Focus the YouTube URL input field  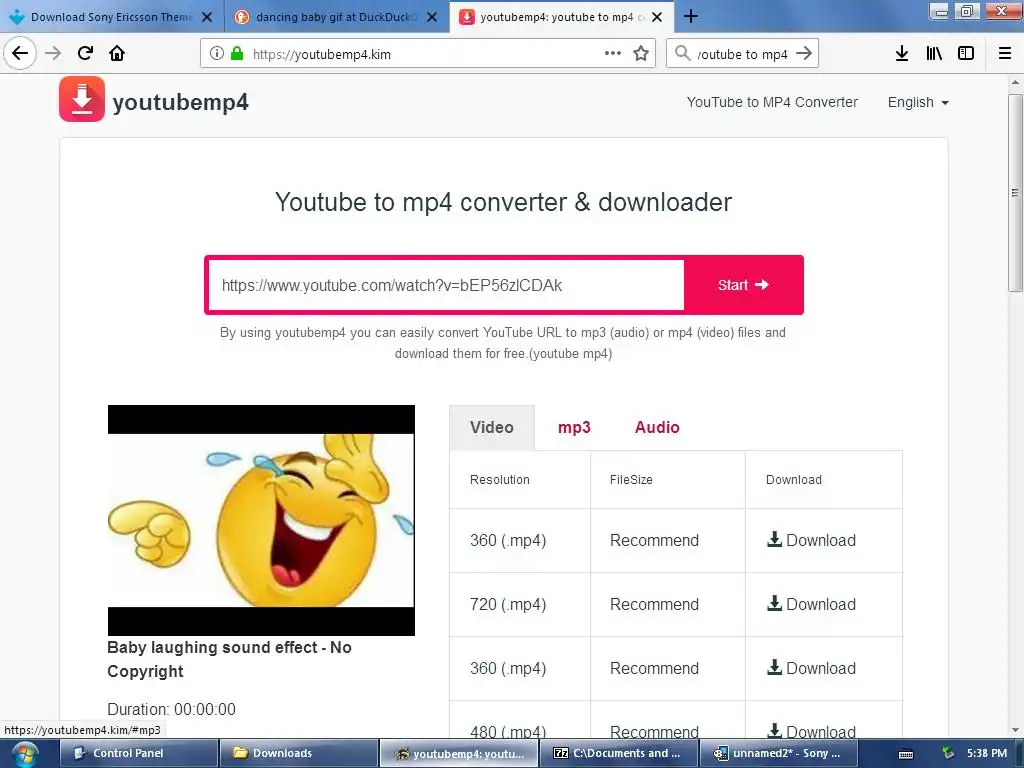tap(447, 285)
